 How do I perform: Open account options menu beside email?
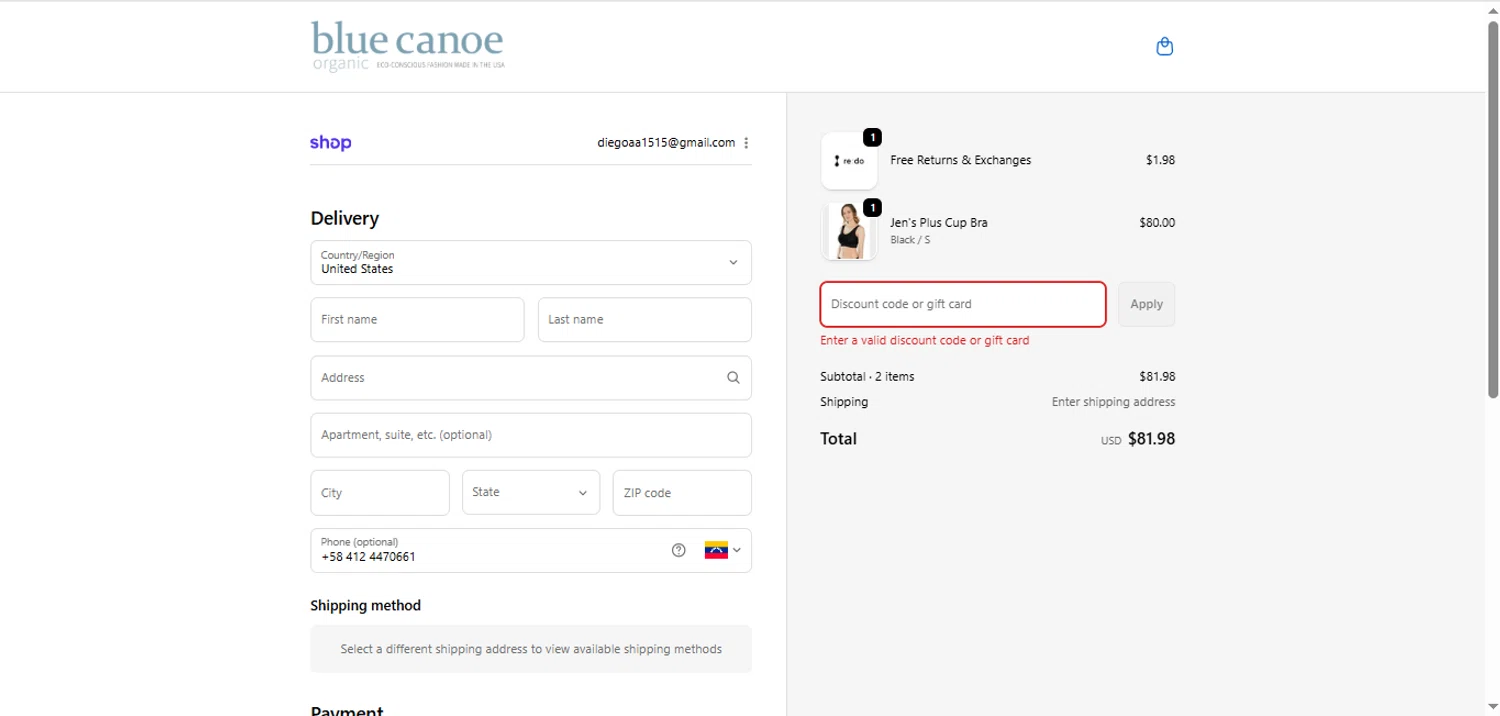click(x=746, y=143)
